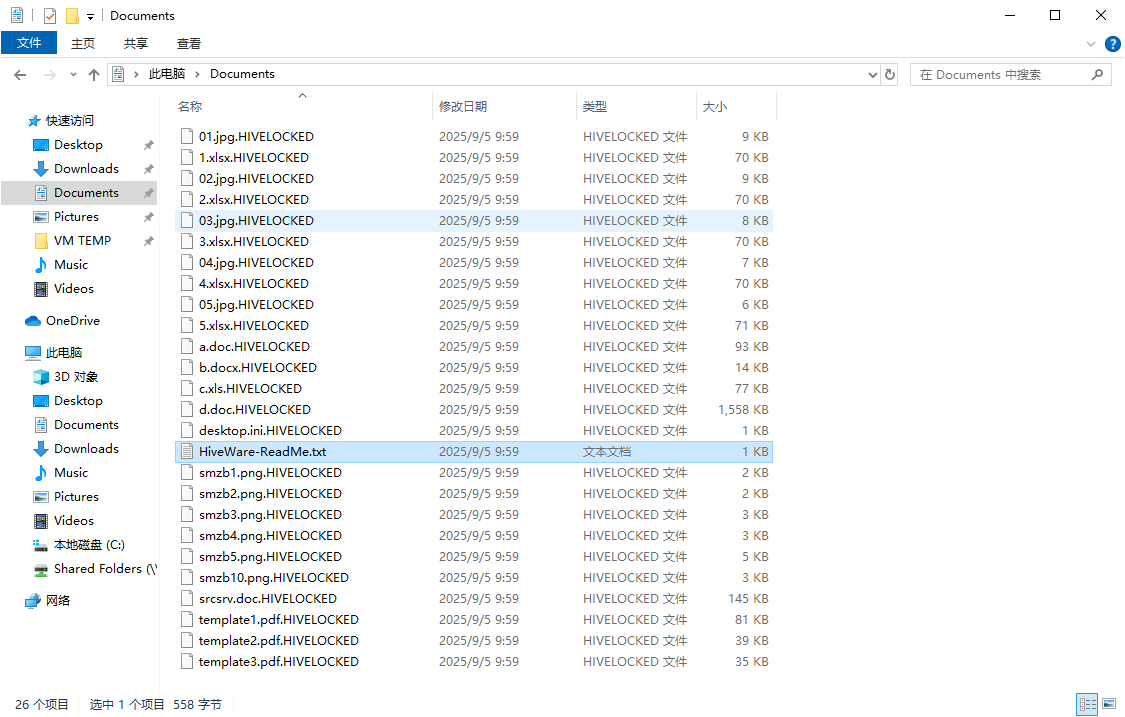Screen dimensions: 1125x717
Task: Switch to the 查看 ribbon tab
Action: tap(189, 43)
